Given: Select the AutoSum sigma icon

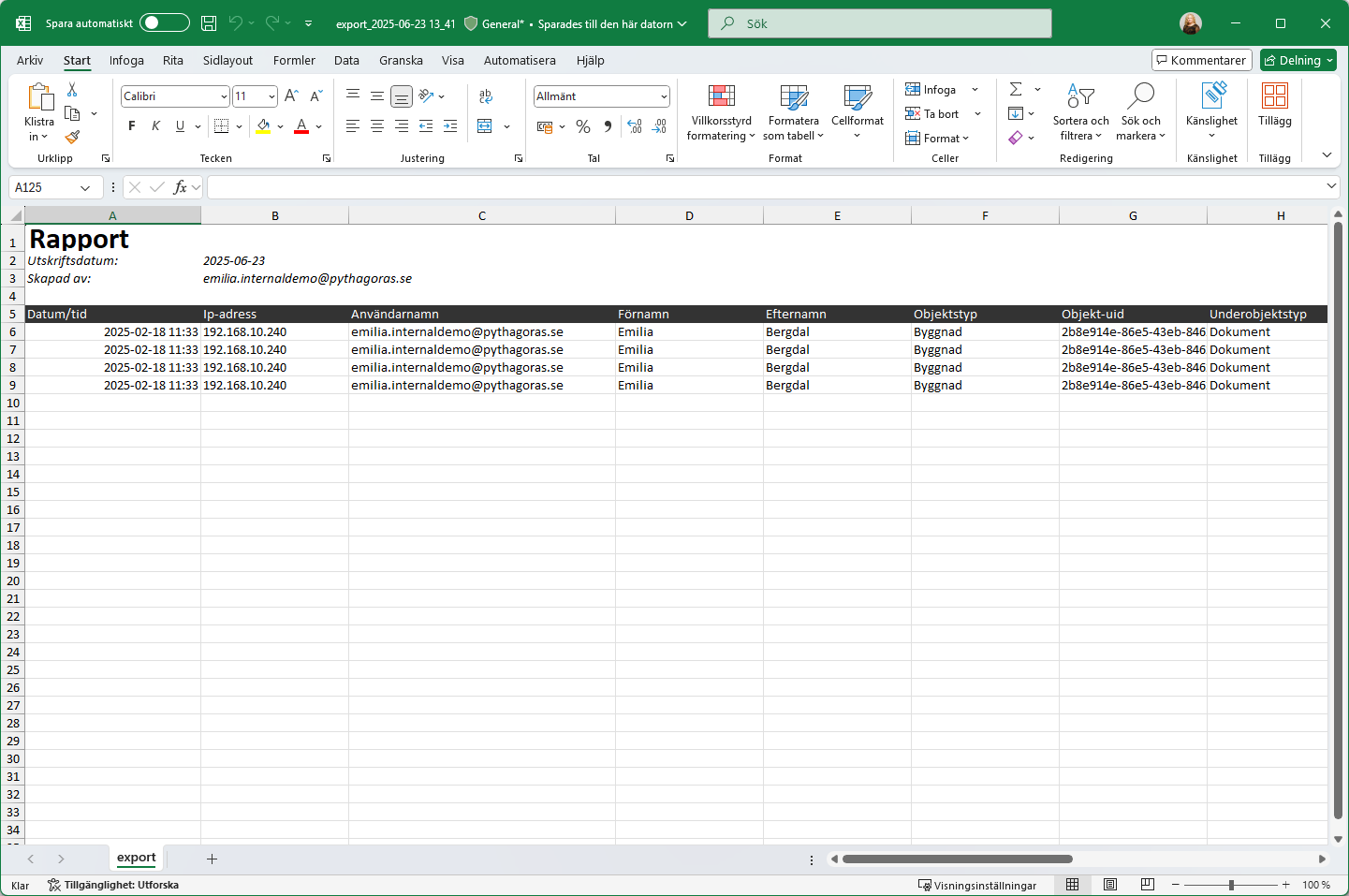Looking at the screenshot, I should pyautogui.click(x=1016, y=90).
